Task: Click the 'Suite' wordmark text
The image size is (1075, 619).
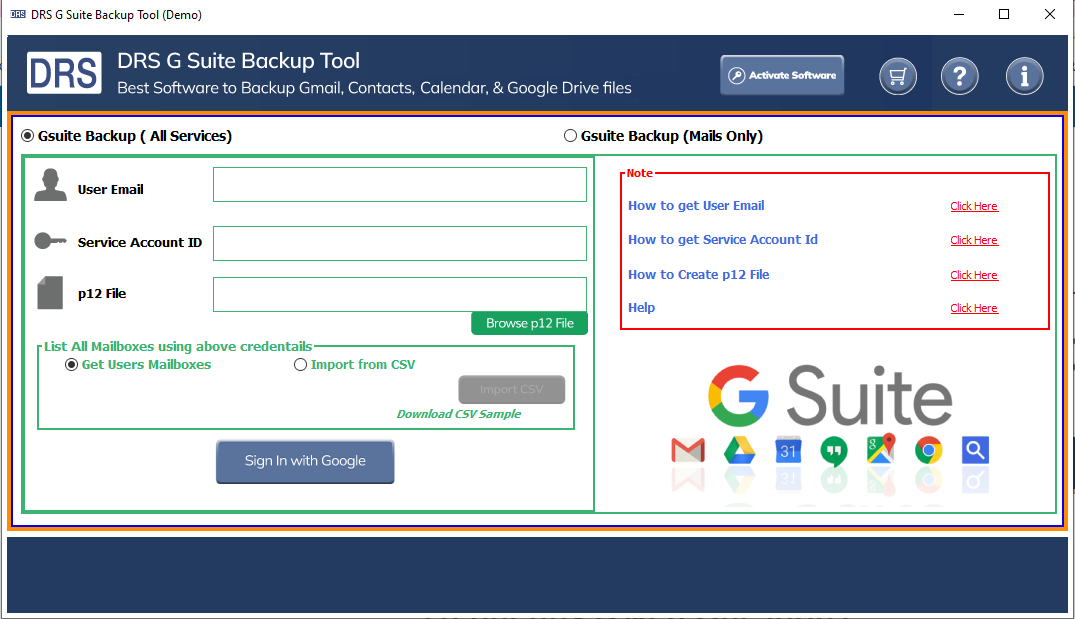Action: tap(869, 396)
